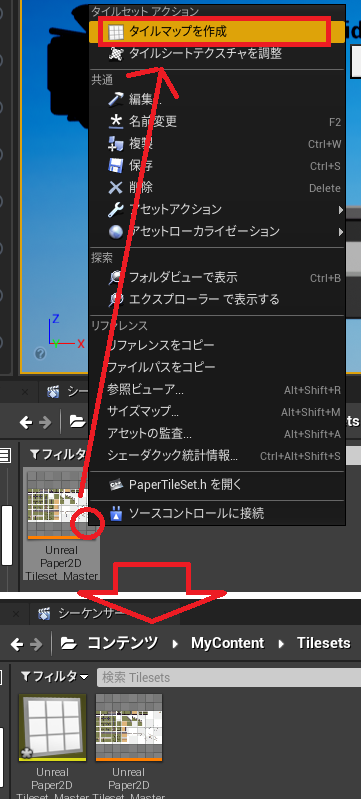361x799 pixels.
Task: Click forward arrow in lower Content Browser
Action: [36, 645]
